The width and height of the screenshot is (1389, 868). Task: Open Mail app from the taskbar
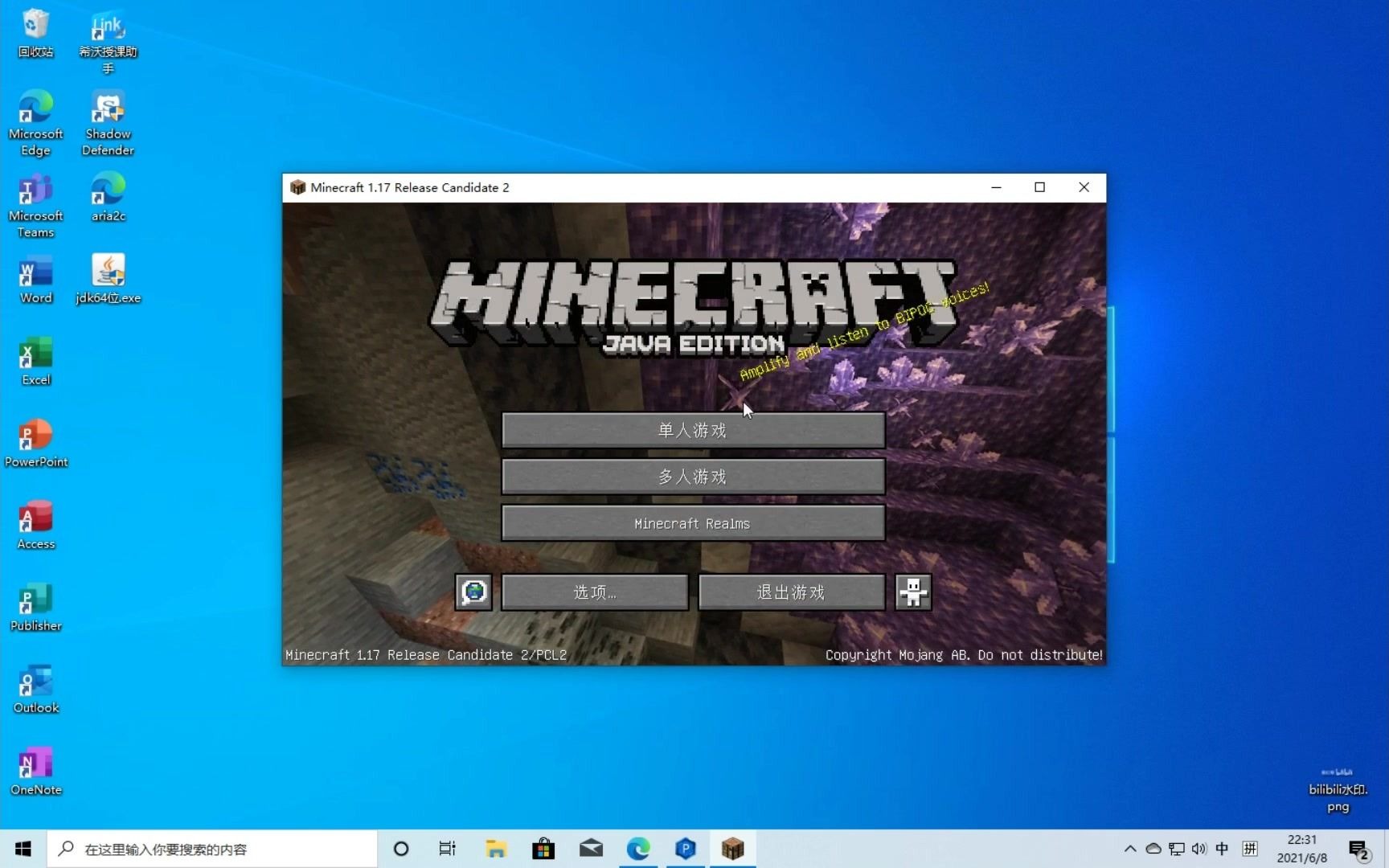click(591, 849)
